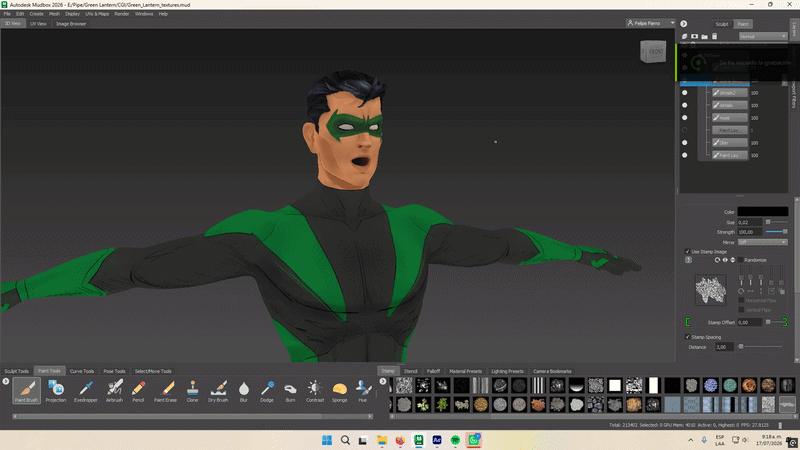Select the Paint Brush tool
Image resolution: width=800 pixels, height=450 pixels.
click(27, 391)
